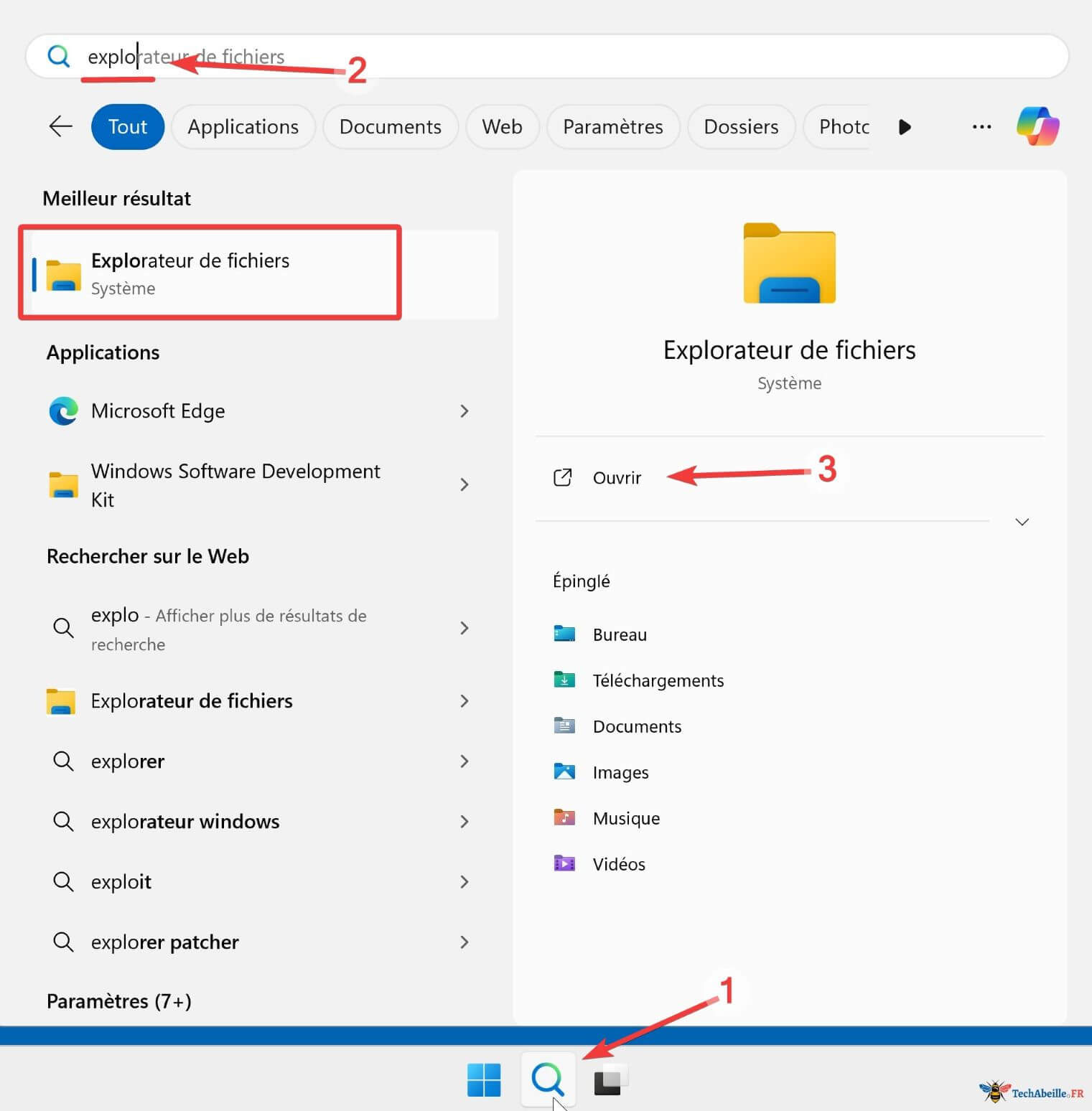Go back using the left arrow

point(61,126)
